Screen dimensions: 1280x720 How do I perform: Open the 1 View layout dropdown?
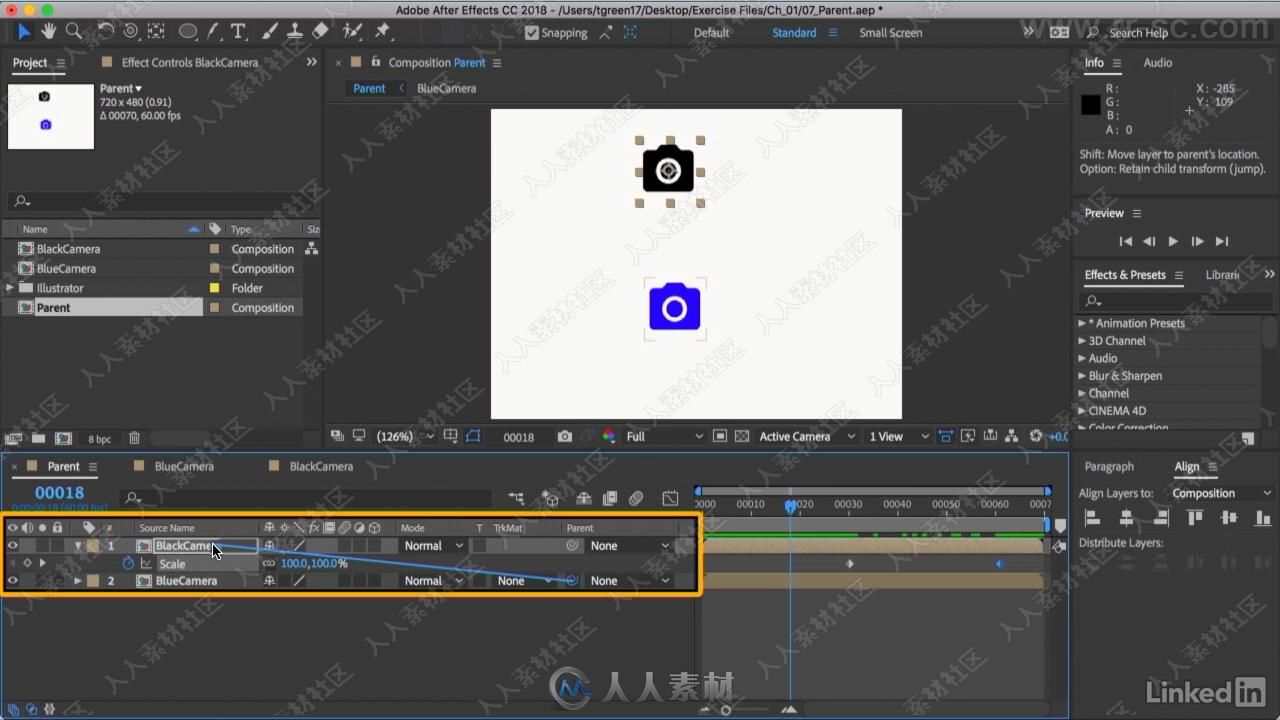pyautogui.click(x=898, y=436)
